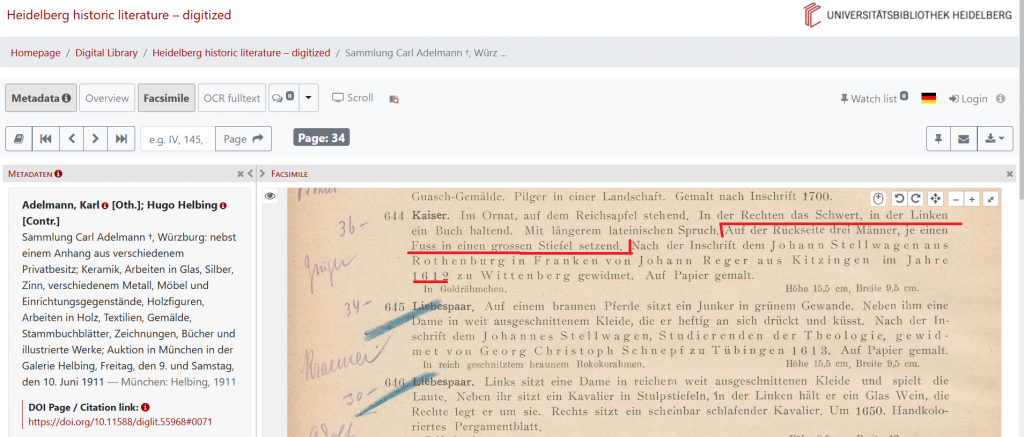The width and height of the screenshot is (1024, 437).
Task: Expand the annotations dropdown arrow
Action: 309,98
